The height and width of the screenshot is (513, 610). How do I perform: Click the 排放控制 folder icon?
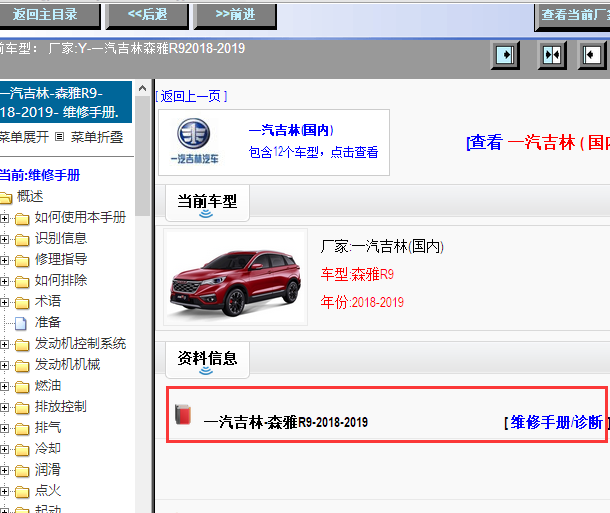22,408
